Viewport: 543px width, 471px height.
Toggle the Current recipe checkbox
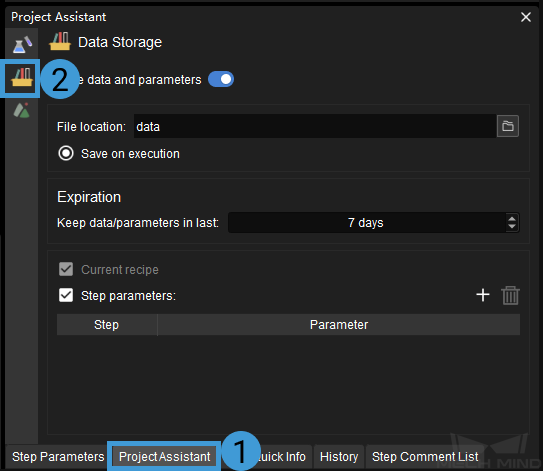[66, 269]
